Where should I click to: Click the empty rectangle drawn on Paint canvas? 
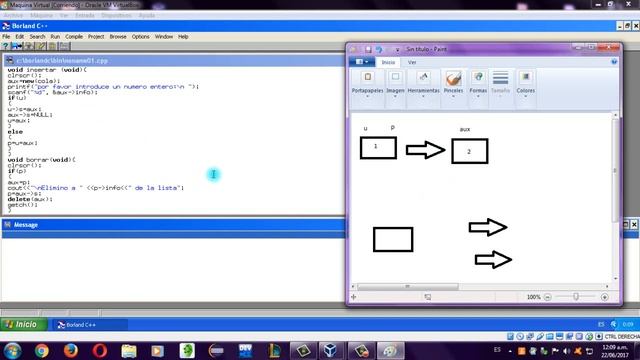pyautogui.click(x=393, y=239)
